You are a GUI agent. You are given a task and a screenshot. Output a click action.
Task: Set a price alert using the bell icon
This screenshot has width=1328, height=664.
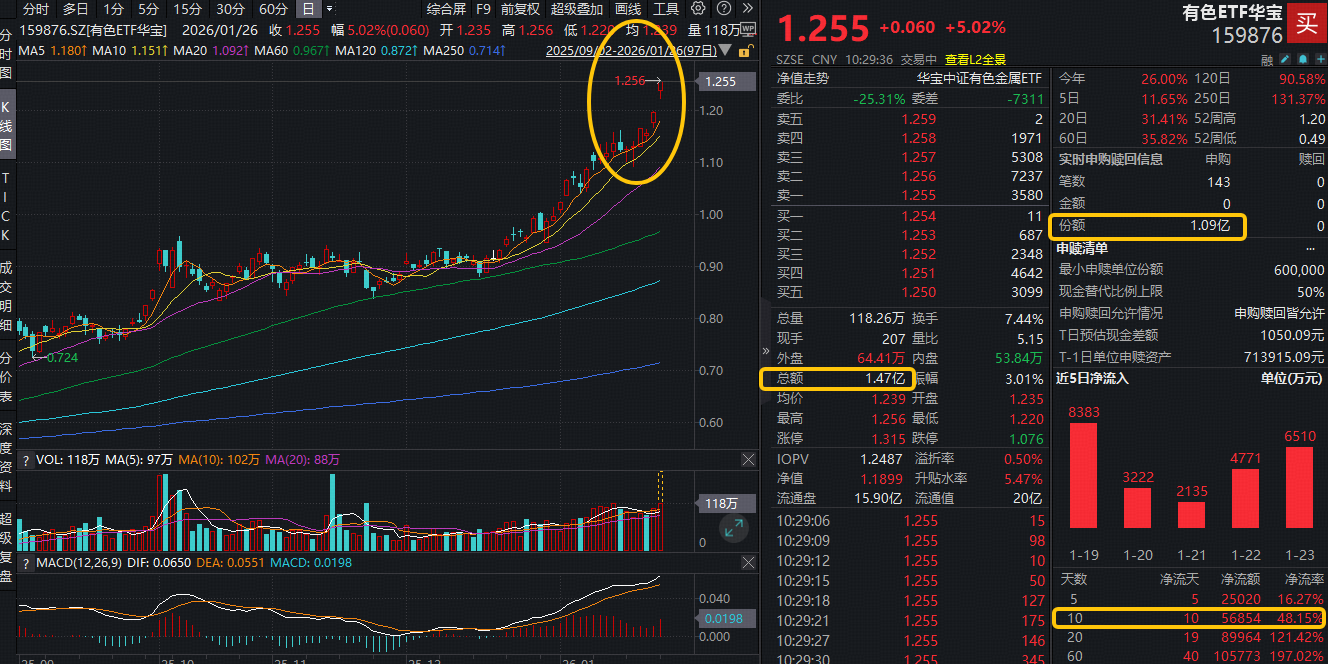[1303, 59]
